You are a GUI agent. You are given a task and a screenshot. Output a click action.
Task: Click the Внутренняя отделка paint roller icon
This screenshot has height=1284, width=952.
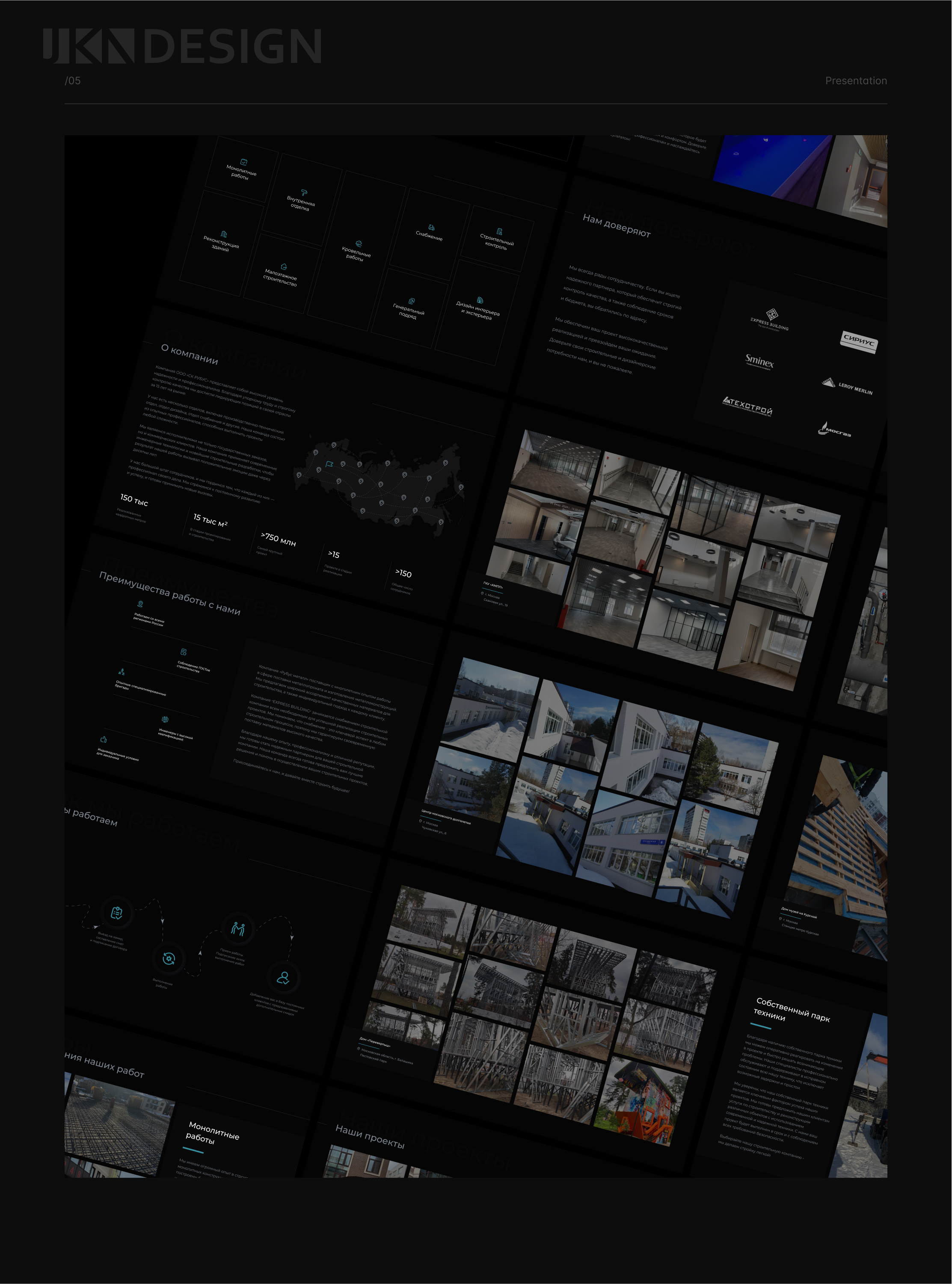point(304,193)
